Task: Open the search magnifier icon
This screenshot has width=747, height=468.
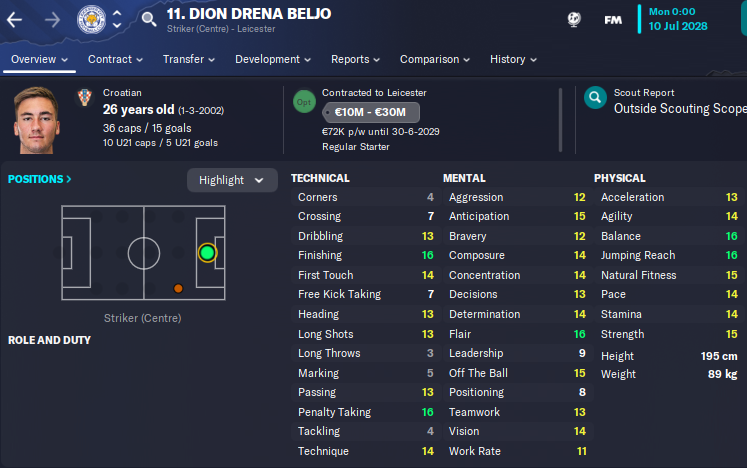Action: pos(149,19)
